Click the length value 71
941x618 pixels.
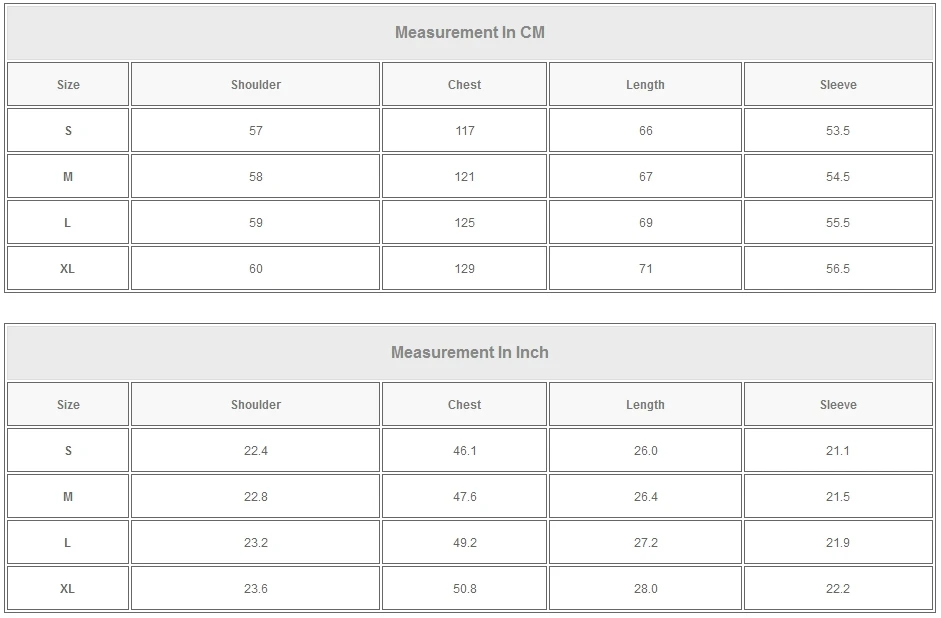coord(645,269)
